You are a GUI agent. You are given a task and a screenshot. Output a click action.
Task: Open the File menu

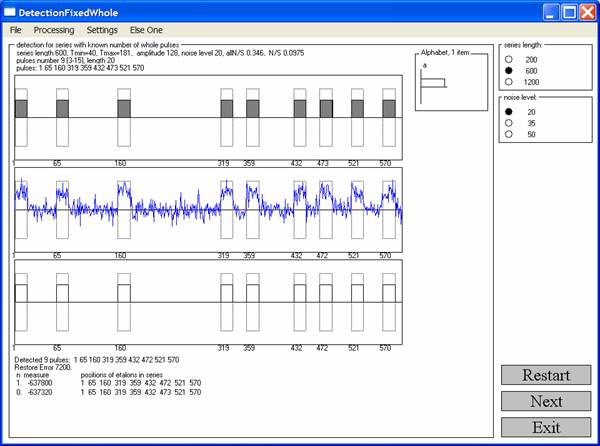tap(16, 30)
